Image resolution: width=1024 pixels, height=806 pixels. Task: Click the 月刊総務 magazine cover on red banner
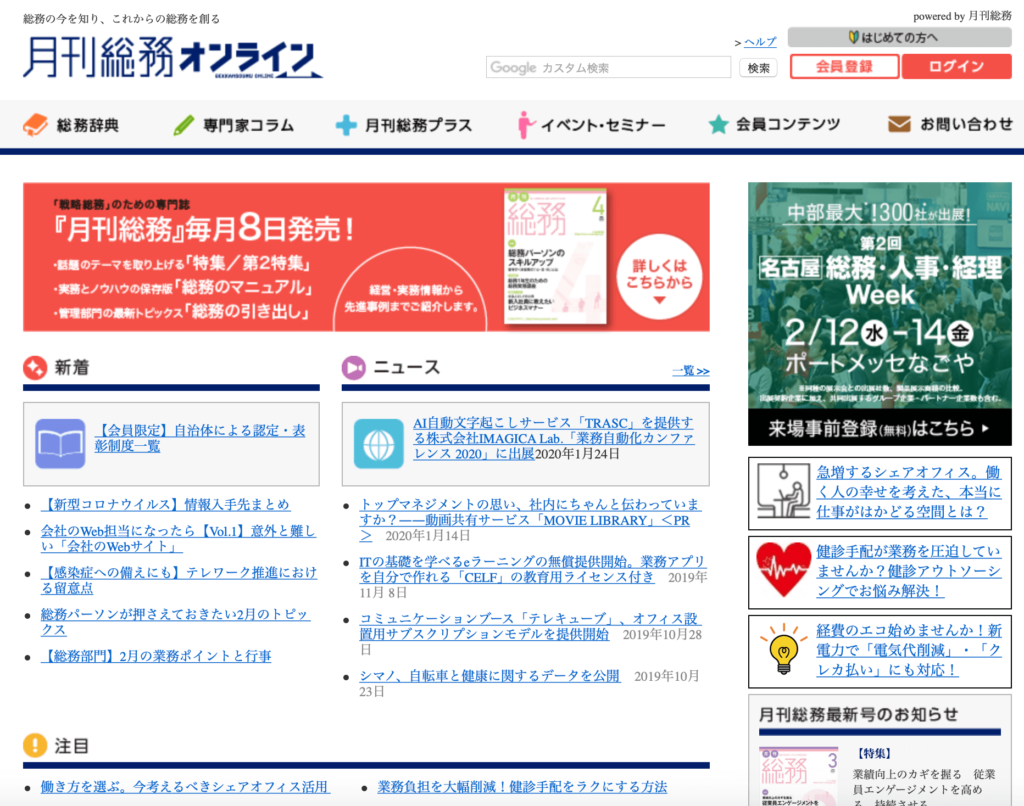pyautogui.click(x=556, y=256)
